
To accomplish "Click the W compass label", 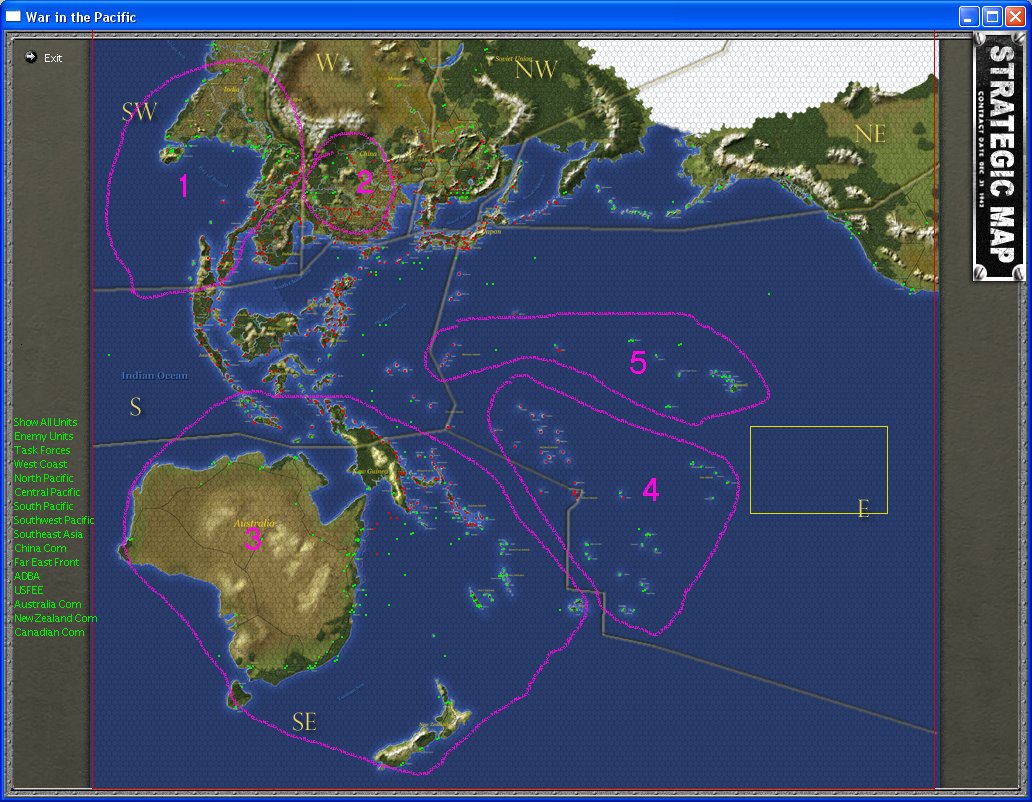I will (x=327, y=63).
